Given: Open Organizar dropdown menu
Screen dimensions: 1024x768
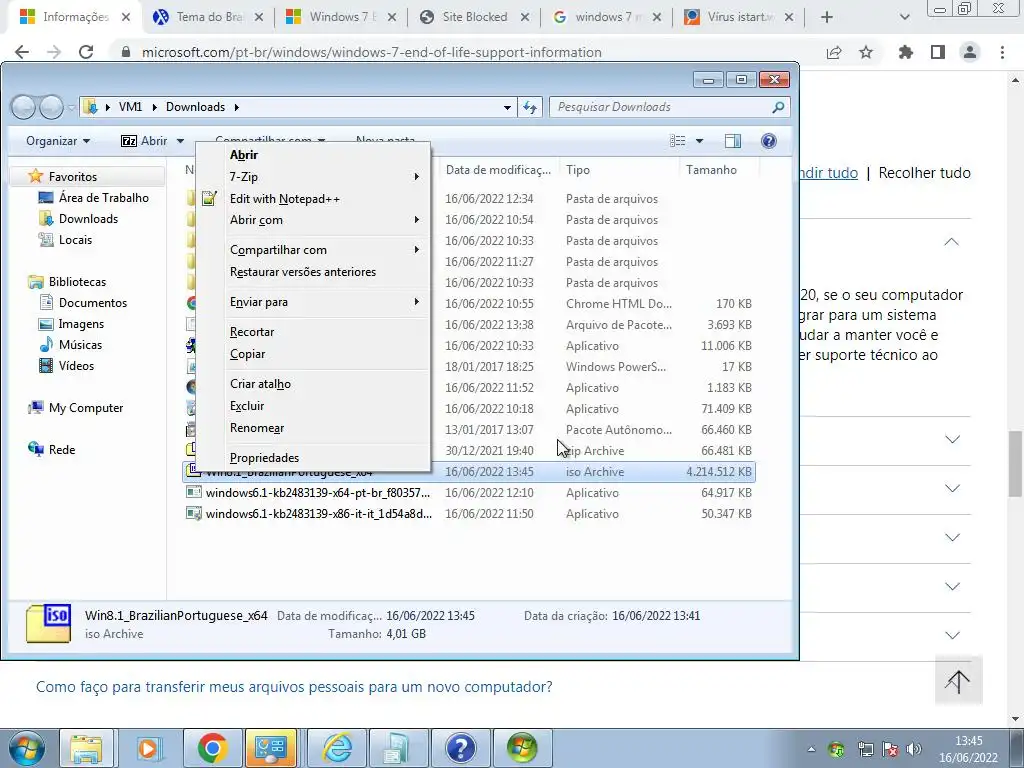Looking at the screenshot, I should pos(57,141).
